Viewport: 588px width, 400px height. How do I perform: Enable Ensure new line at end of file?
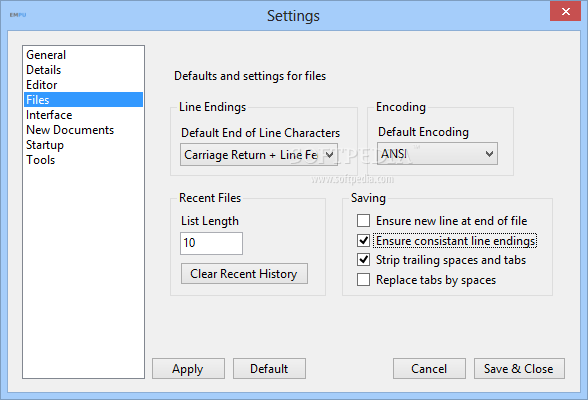coord(363,221)
